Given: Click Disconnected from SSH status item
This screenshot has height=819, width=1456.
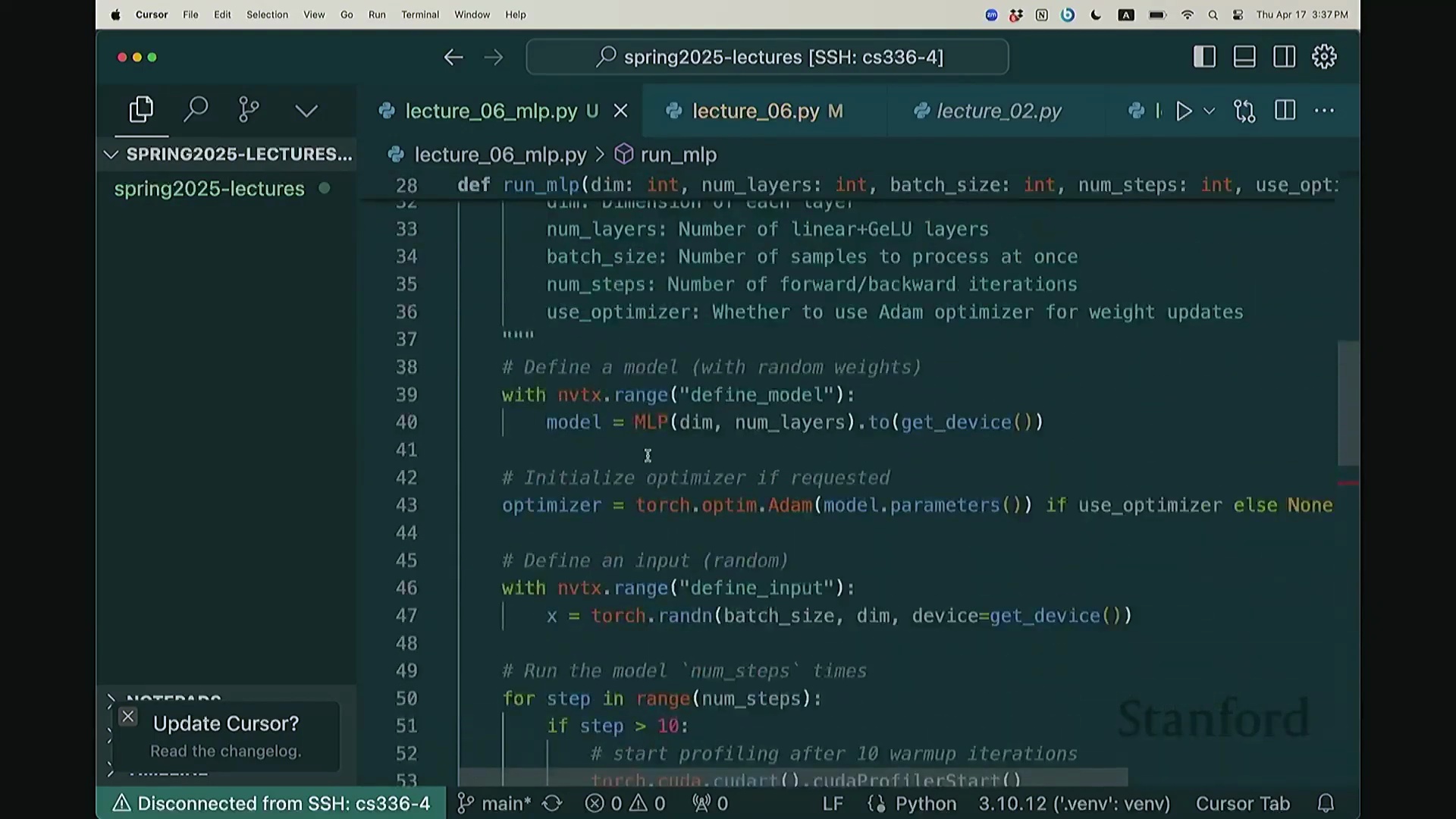Looking at the screenshot, I should coord(271,803).
